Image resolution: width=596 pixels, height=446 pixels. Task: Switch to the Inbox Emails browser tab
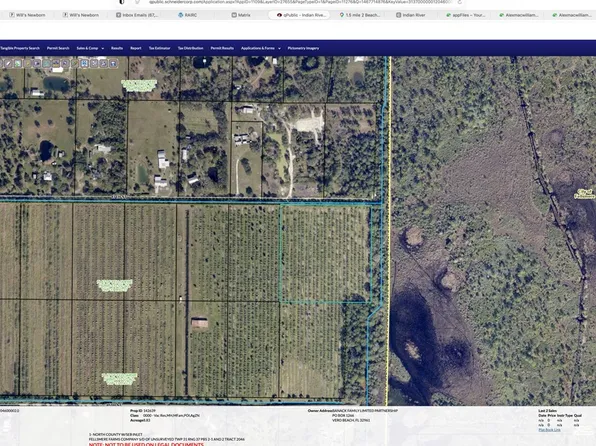click(x=137, y=15)
